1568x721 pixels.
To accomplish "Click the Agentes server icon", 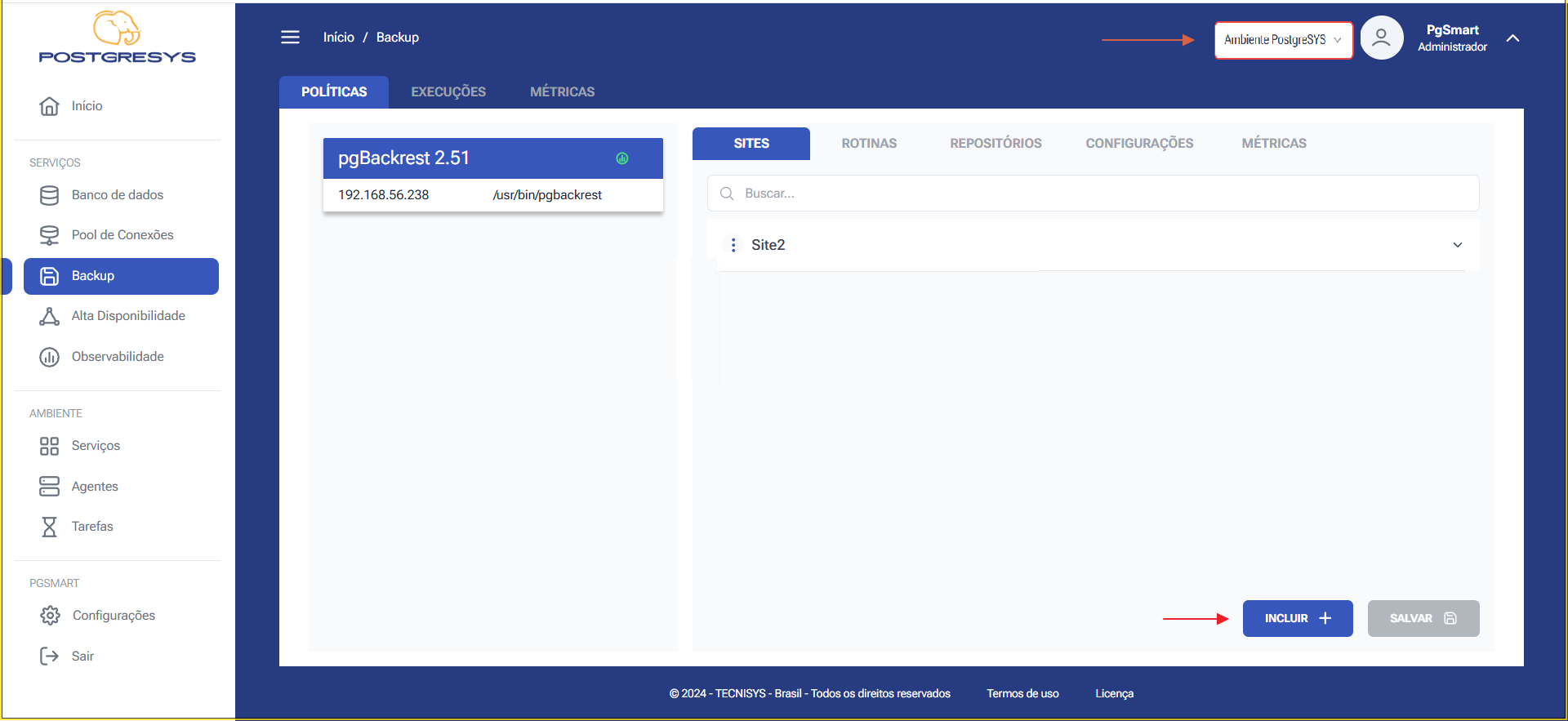I will 49,487.
